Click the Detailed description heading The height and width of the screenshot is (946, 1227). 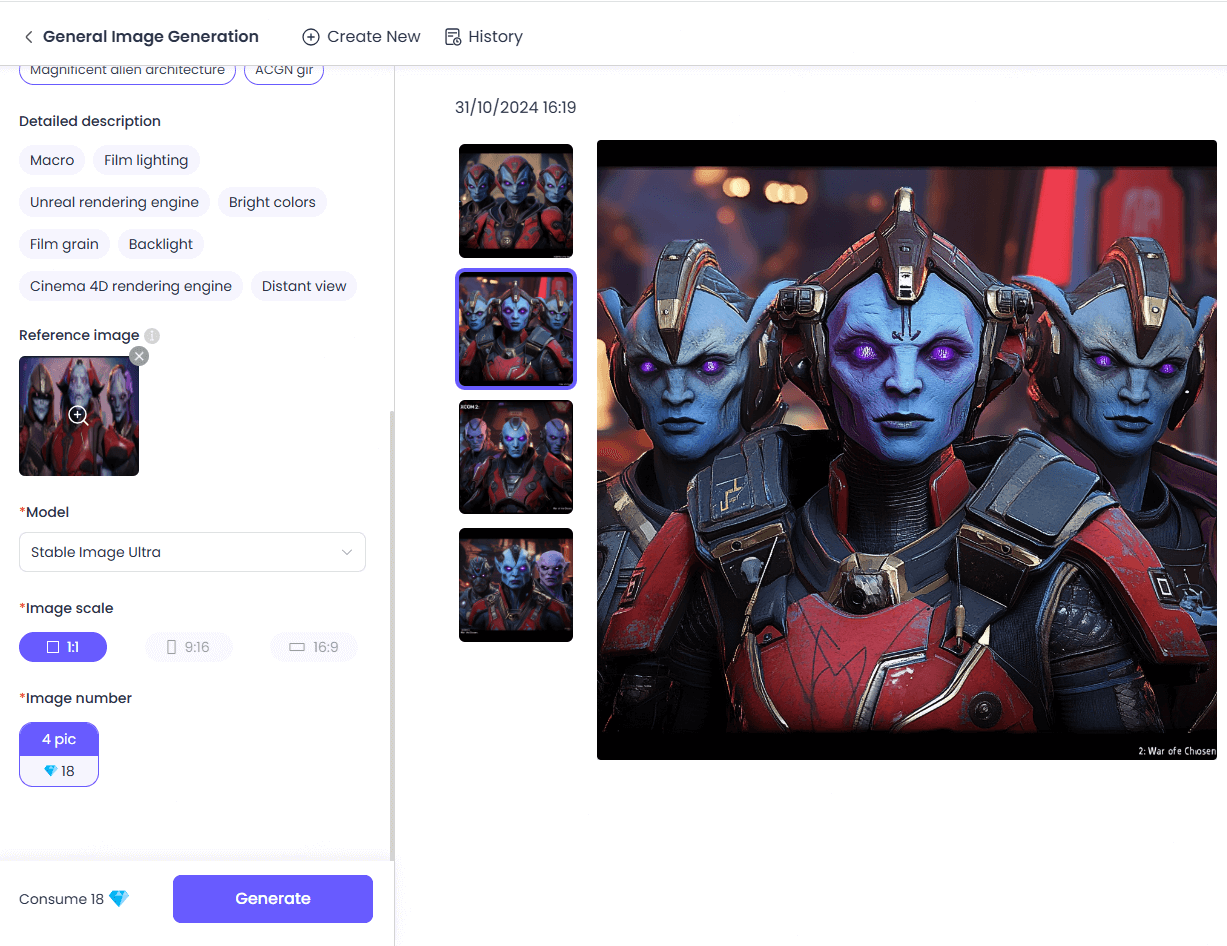click(x=90, y=121)
